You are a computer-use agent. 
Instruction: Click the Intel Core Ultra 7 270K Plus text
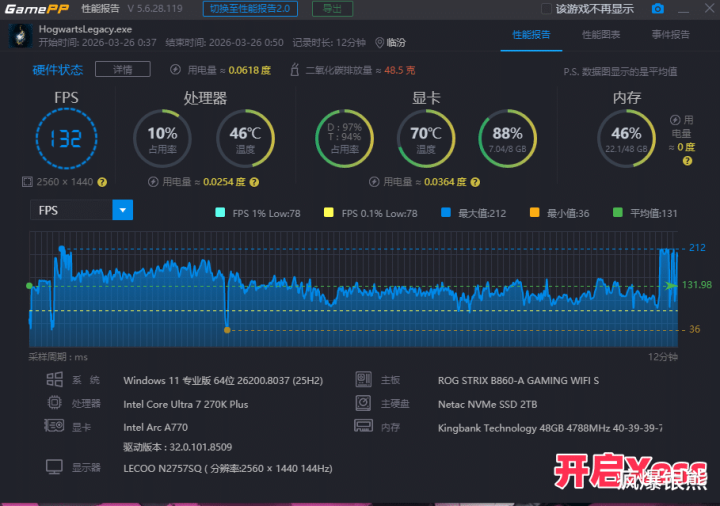click(186, 405)
